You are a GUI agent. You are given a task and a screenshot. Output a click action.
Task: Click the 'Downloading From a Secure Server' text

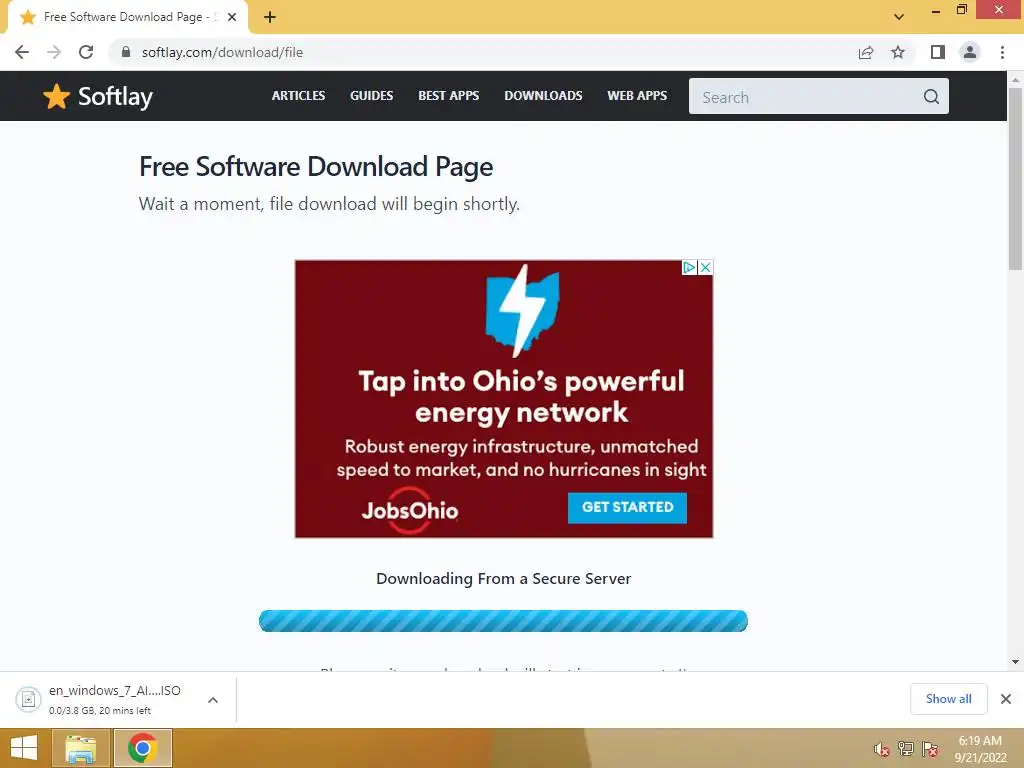point(504,579)
